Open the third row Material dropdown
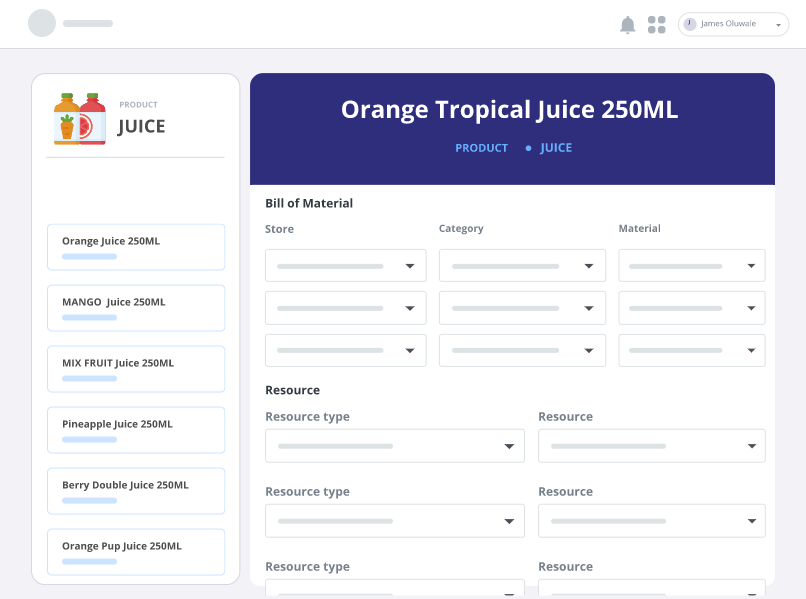Image resolution: width=806 pixels, height=599 pixels. 691,350
